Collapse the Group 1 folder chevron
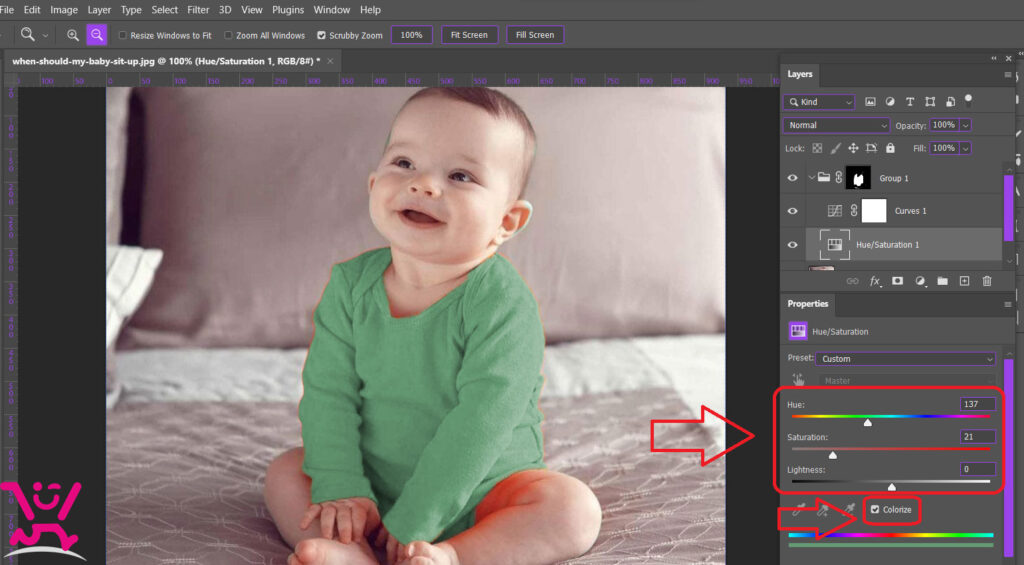1024x565 pixels. click(811, 177)
